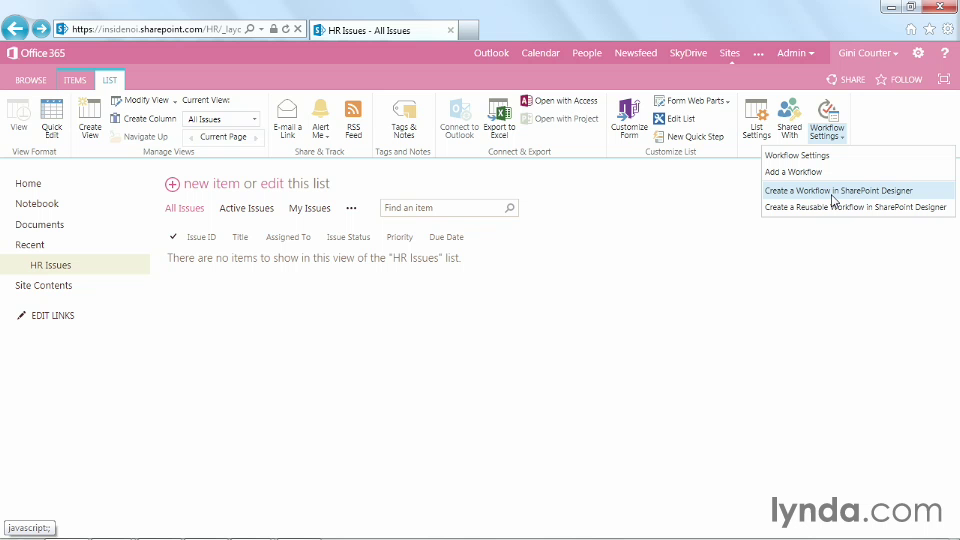Viewport: 960px width, 540px height.
Task: Click the View format icon
Action: [18, 114]
